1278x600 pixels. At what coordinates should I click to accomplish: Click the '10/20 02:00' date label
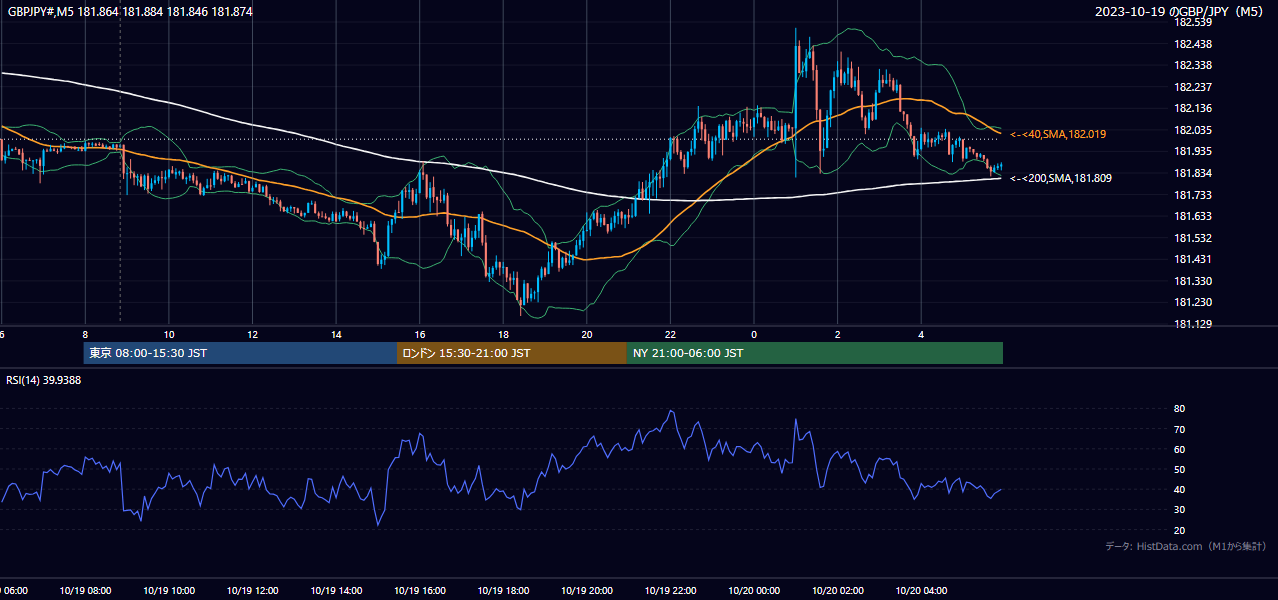pos(838,591)
